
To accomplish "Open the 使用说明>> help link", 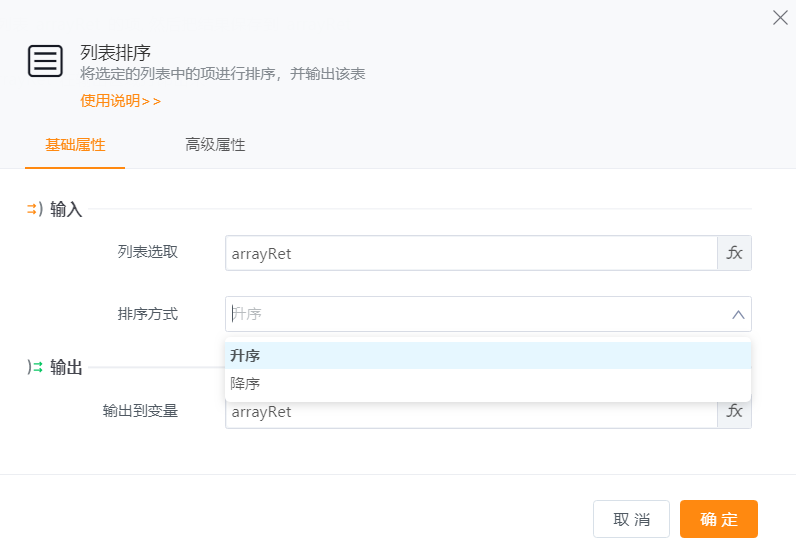I will point(120,100).
